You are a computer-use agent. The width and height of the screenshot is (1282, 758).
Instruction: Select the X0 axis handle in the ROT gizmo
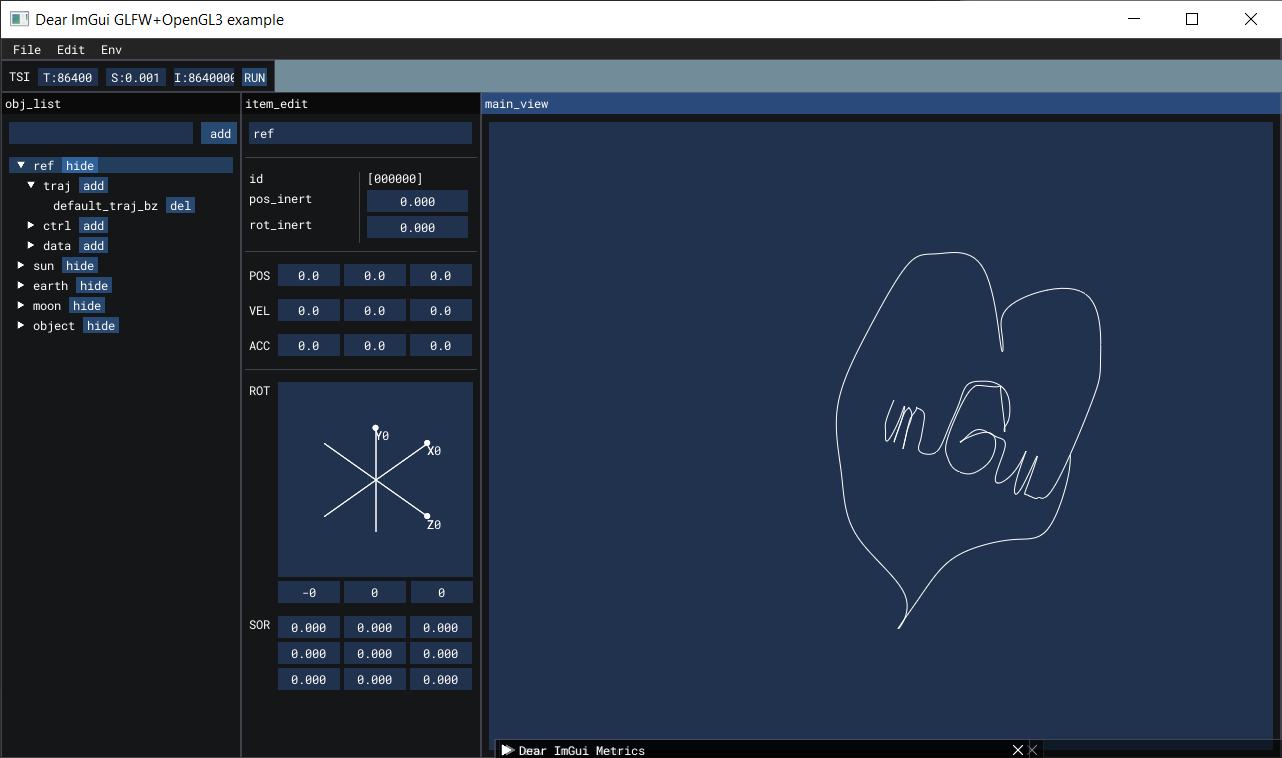pyautogui.click(x=427, y=443)
